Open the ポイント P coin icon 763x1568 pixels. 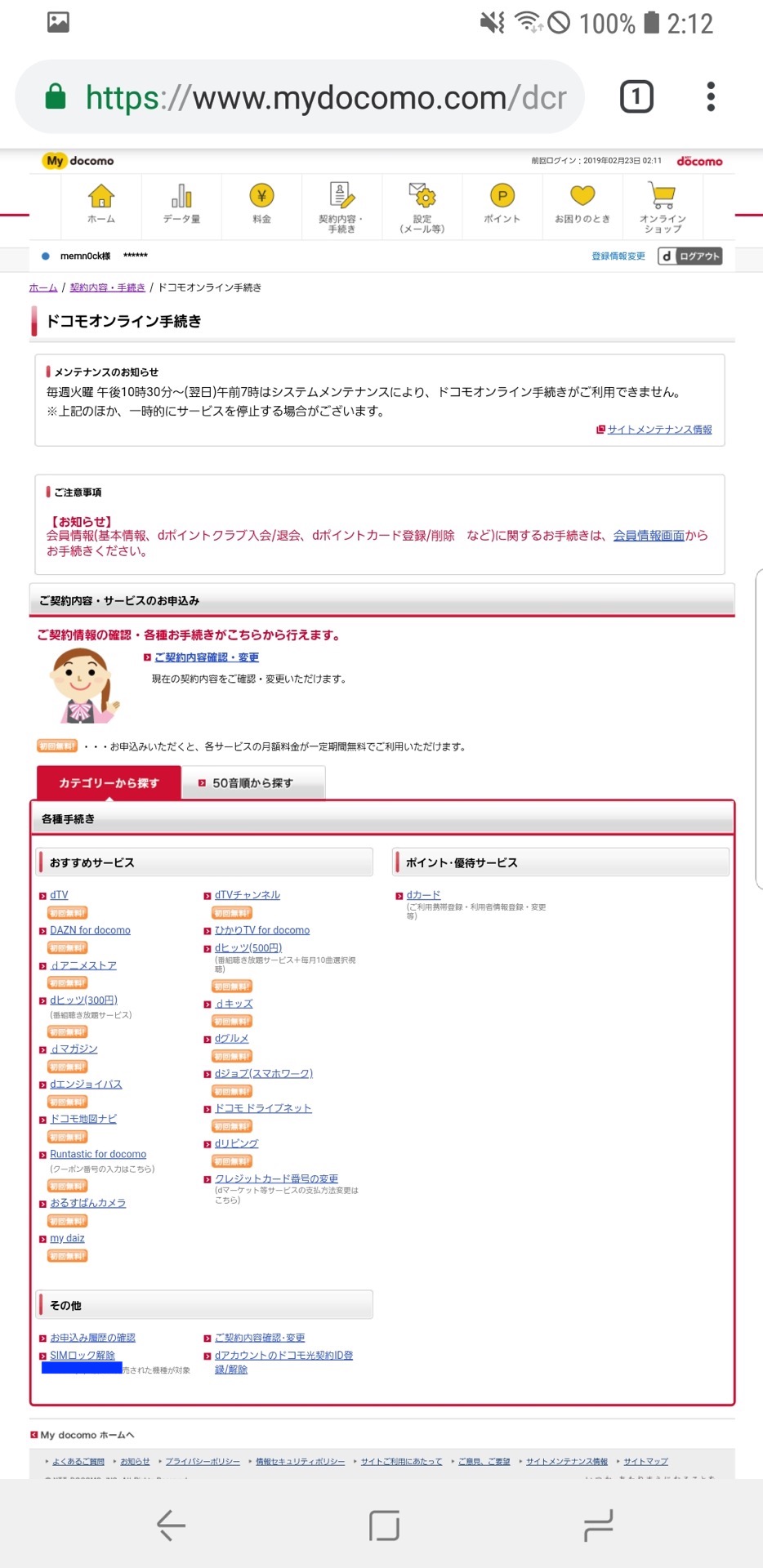(502, 196)
